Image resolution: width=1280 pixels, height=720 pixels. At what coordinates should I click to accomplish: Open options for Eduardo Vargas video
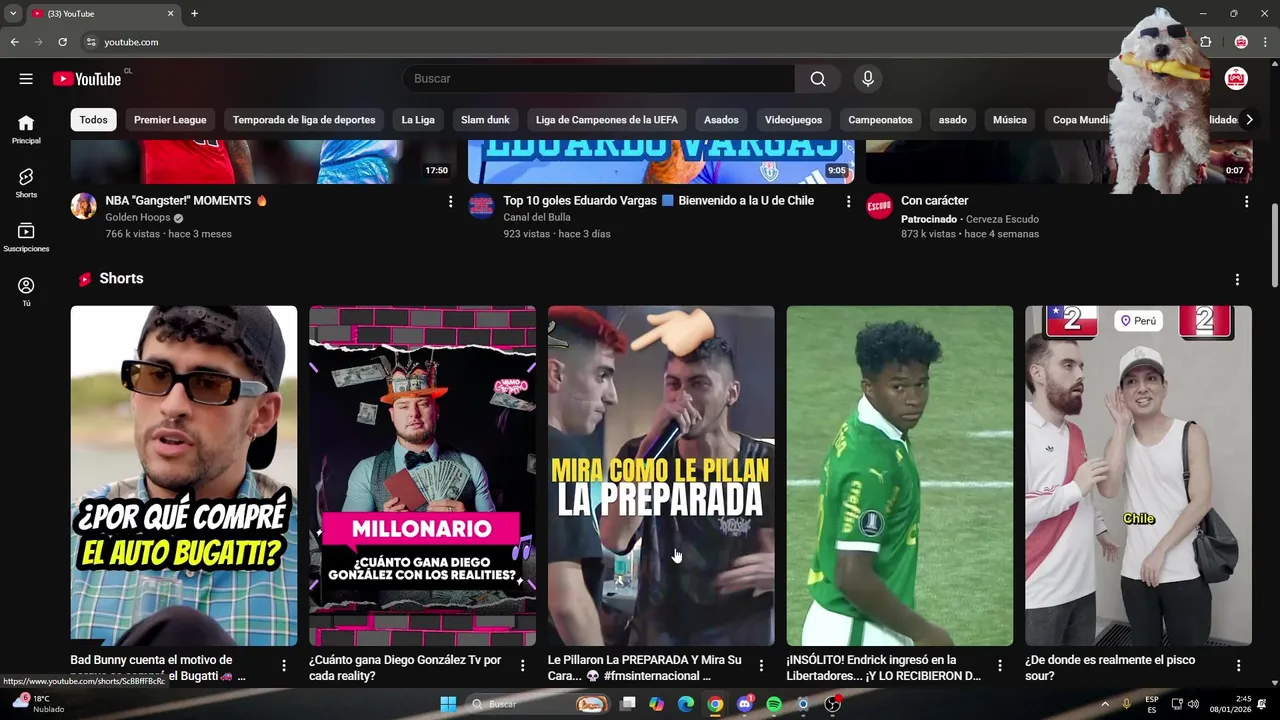point(849,202)
